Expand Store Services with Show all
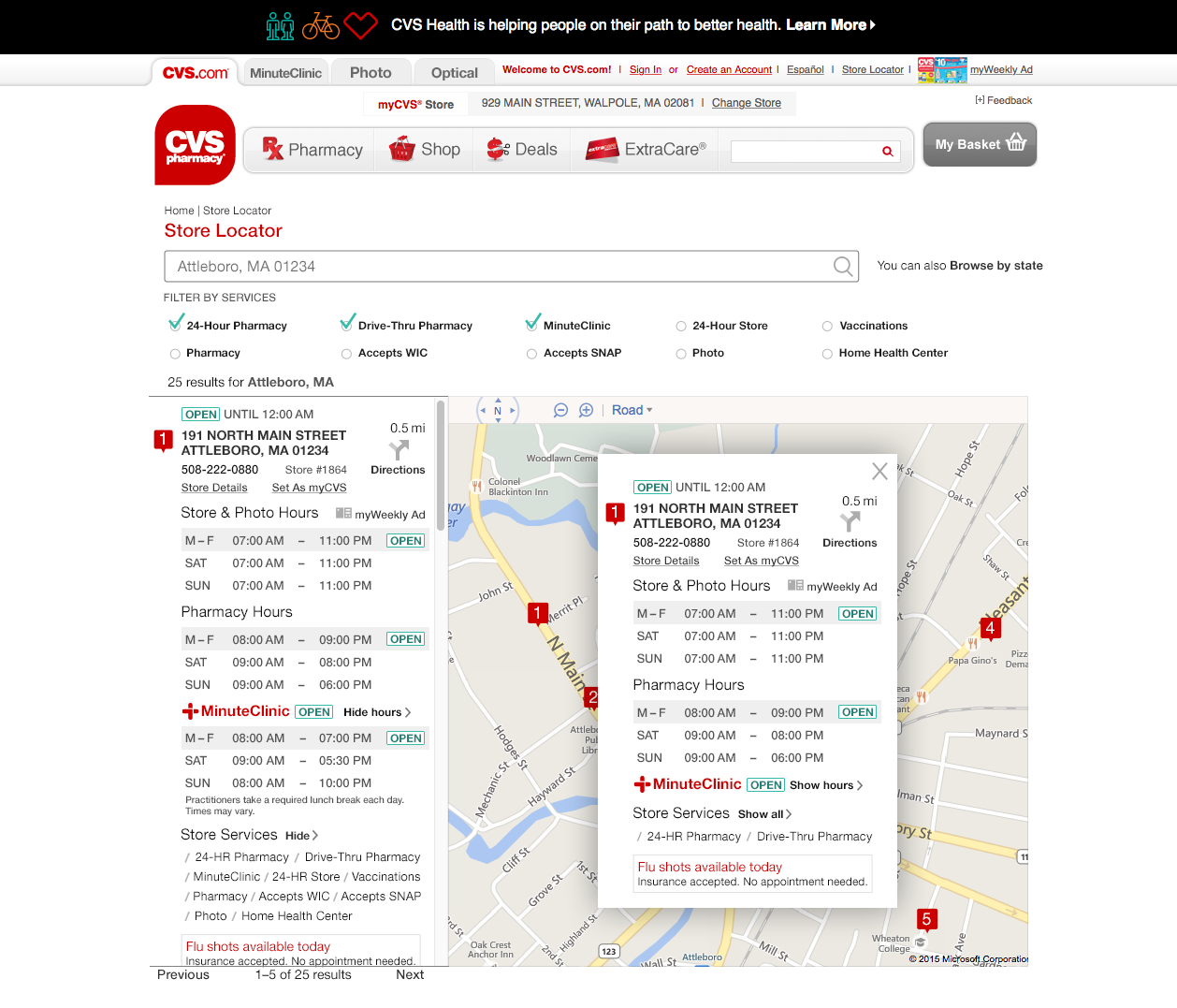Viewport: 1177px width, 1008px height. click(765, 814)
